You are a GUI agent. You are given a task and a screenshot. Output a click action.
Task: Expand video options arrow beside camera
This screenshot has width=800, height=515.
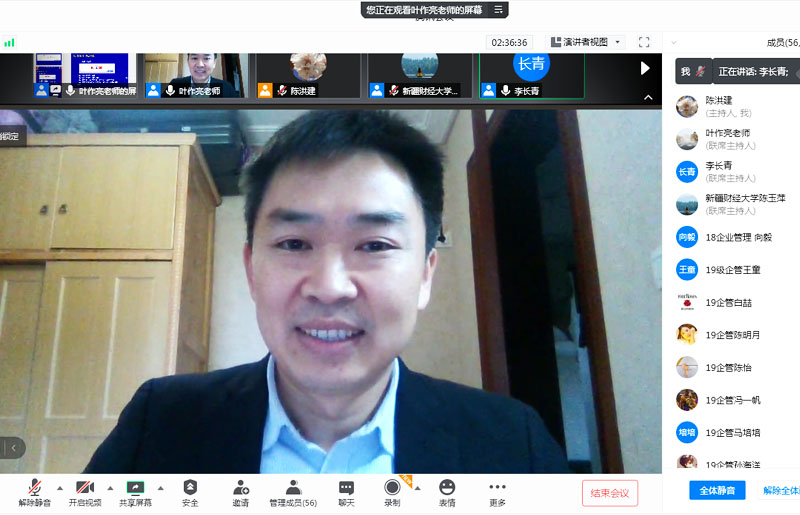109,488
